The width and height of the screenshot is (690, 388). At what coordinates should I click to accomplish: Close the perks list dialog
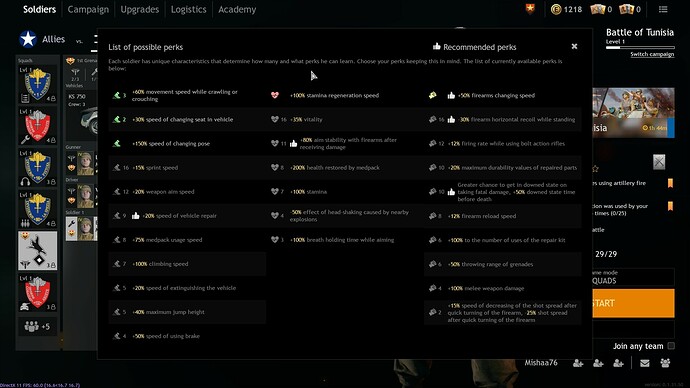[574, 46]
